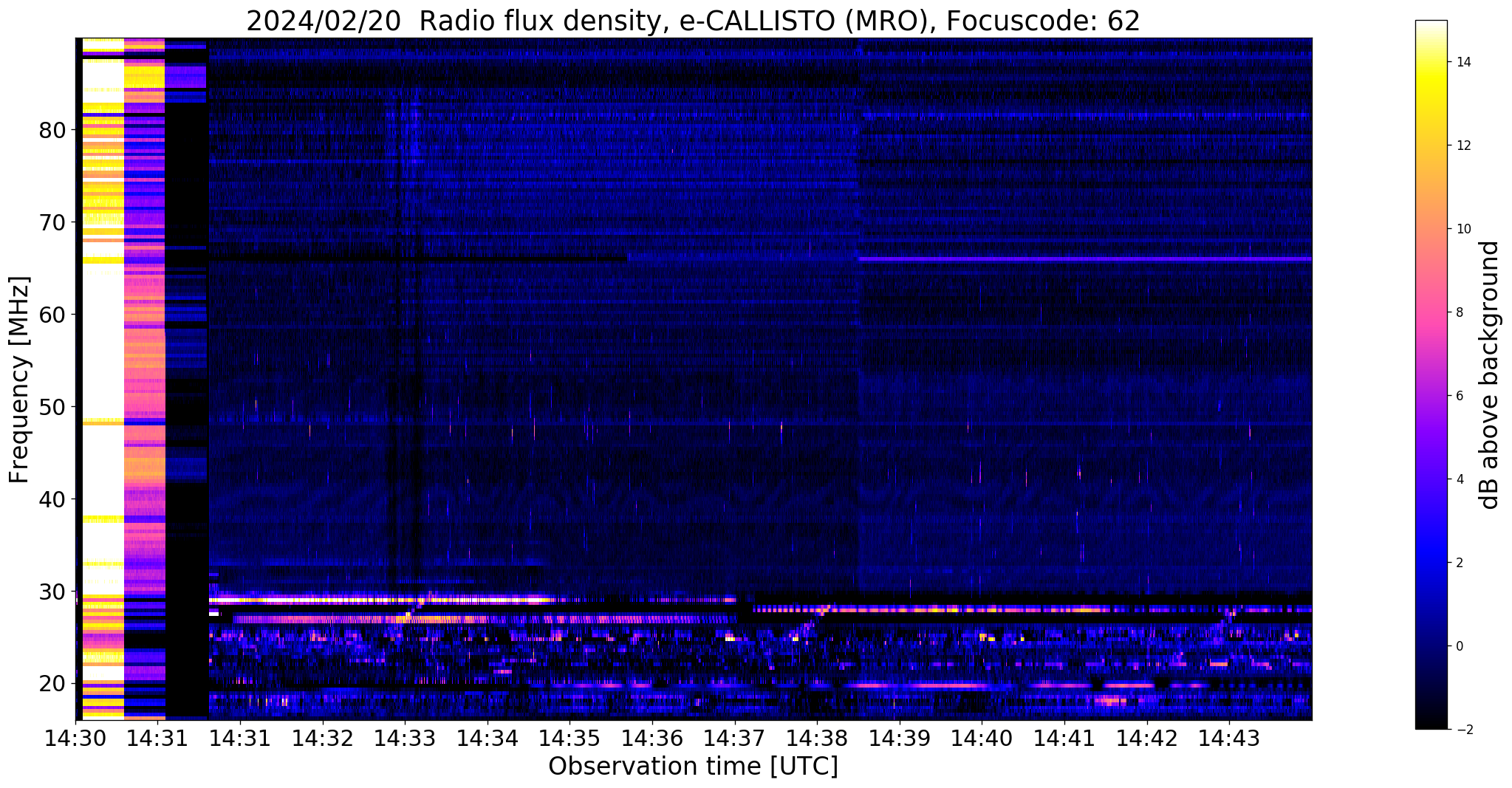Click the 14:34 time tick label

(487, 738)
